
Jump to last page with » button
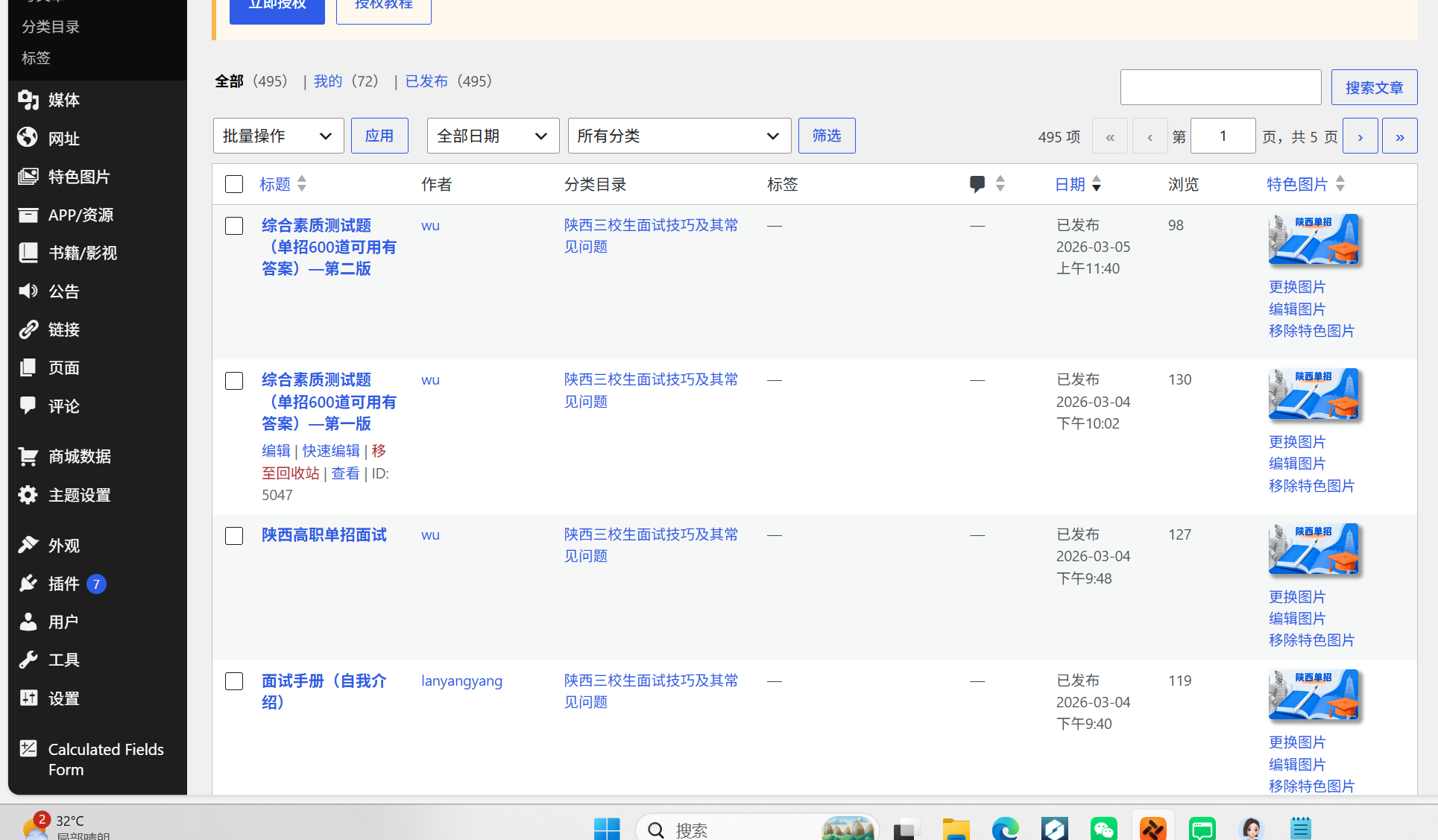point(1399,136)
